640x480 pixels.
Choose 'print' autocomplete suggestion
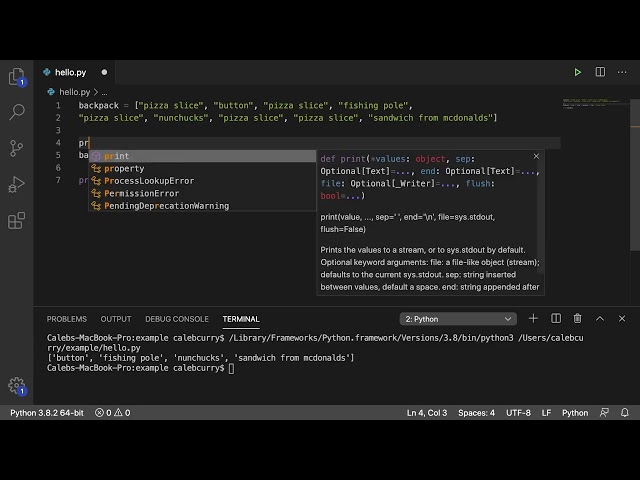pyautogui.click(x=202, y=156)
